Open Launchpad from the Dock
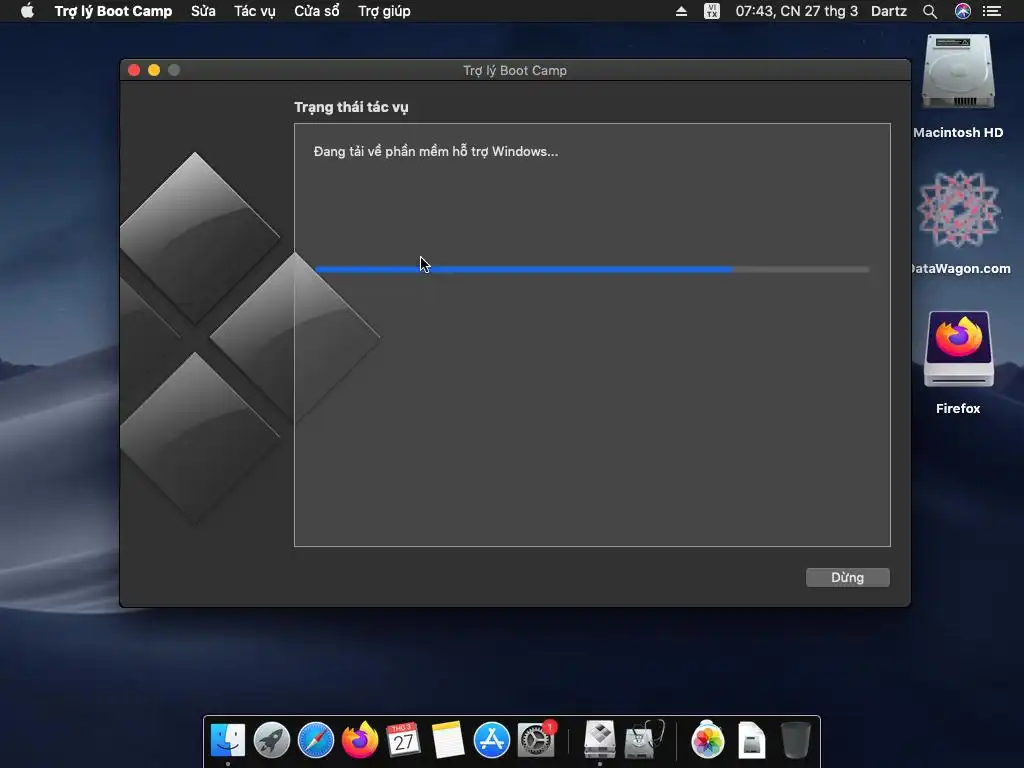Screen dimensions: 1024x768 pos(272,740)
